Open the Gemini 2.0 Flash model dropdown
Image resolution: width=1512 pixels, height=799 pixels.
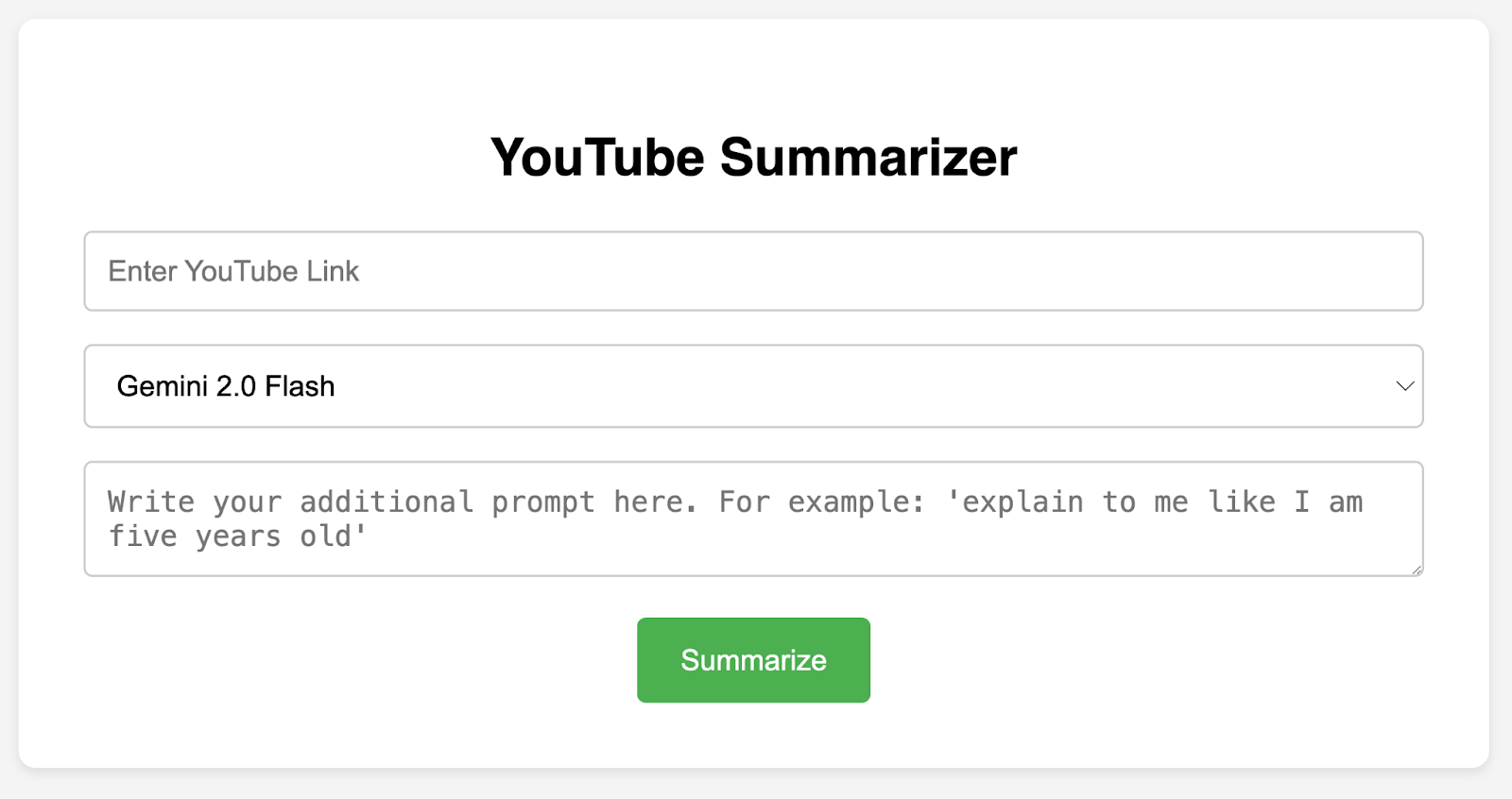[753, 386]
